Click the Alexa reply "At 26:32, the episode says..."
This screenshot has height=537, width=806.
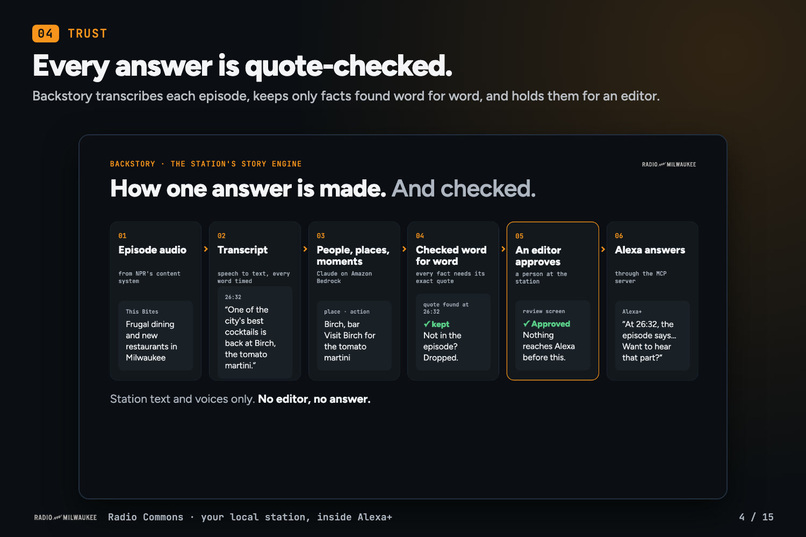649,341
